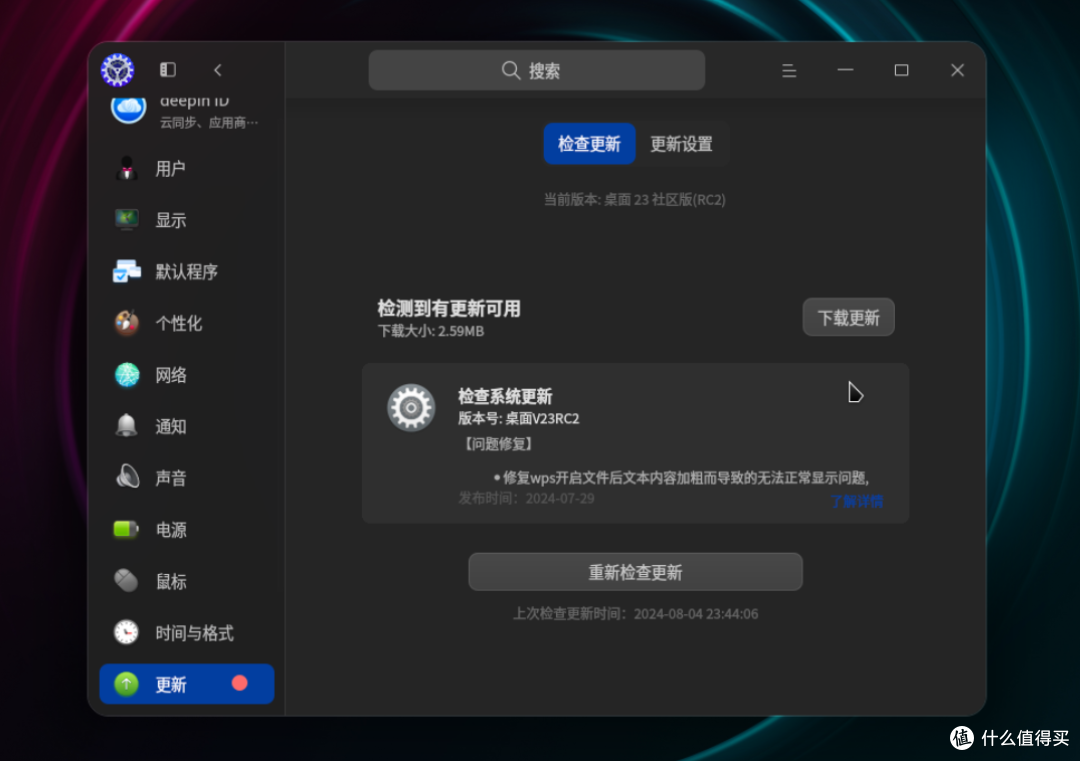Viewport: 1080px width, 761px height.
Task: Click the 个性化 palette icon
Action: click(127, 323)
